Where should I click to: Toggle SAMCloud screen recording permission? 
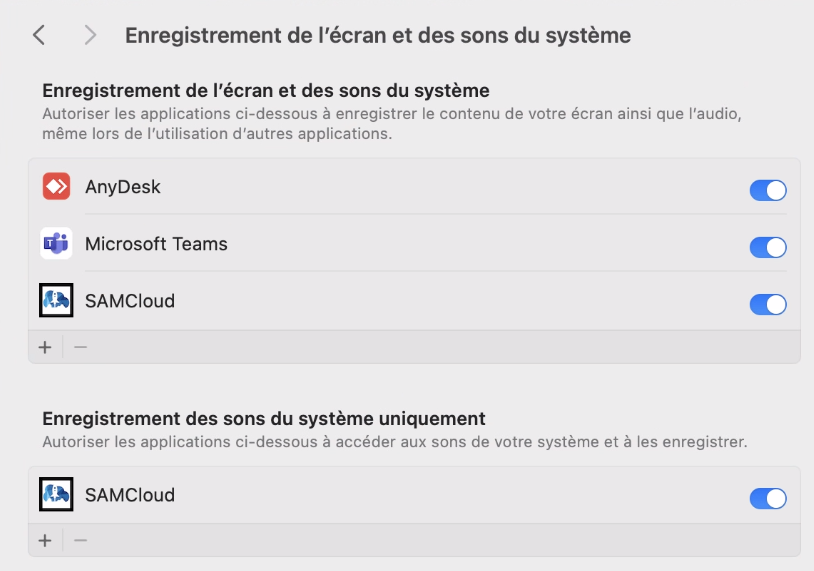tap(768, 304)
